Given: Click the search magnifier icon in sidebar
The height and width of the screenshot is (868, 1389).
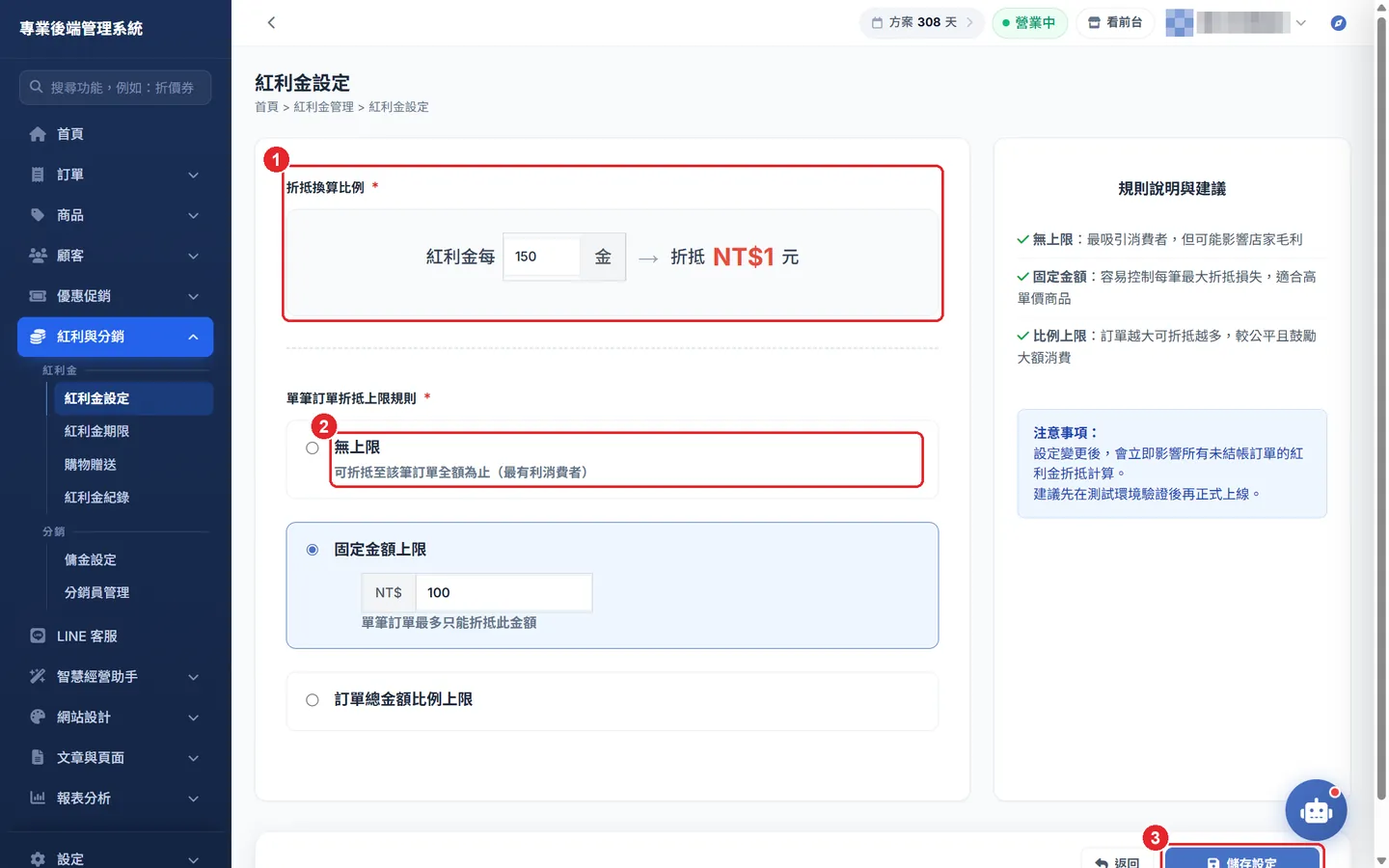Looking at the screenshot, I should coord(37,87).
